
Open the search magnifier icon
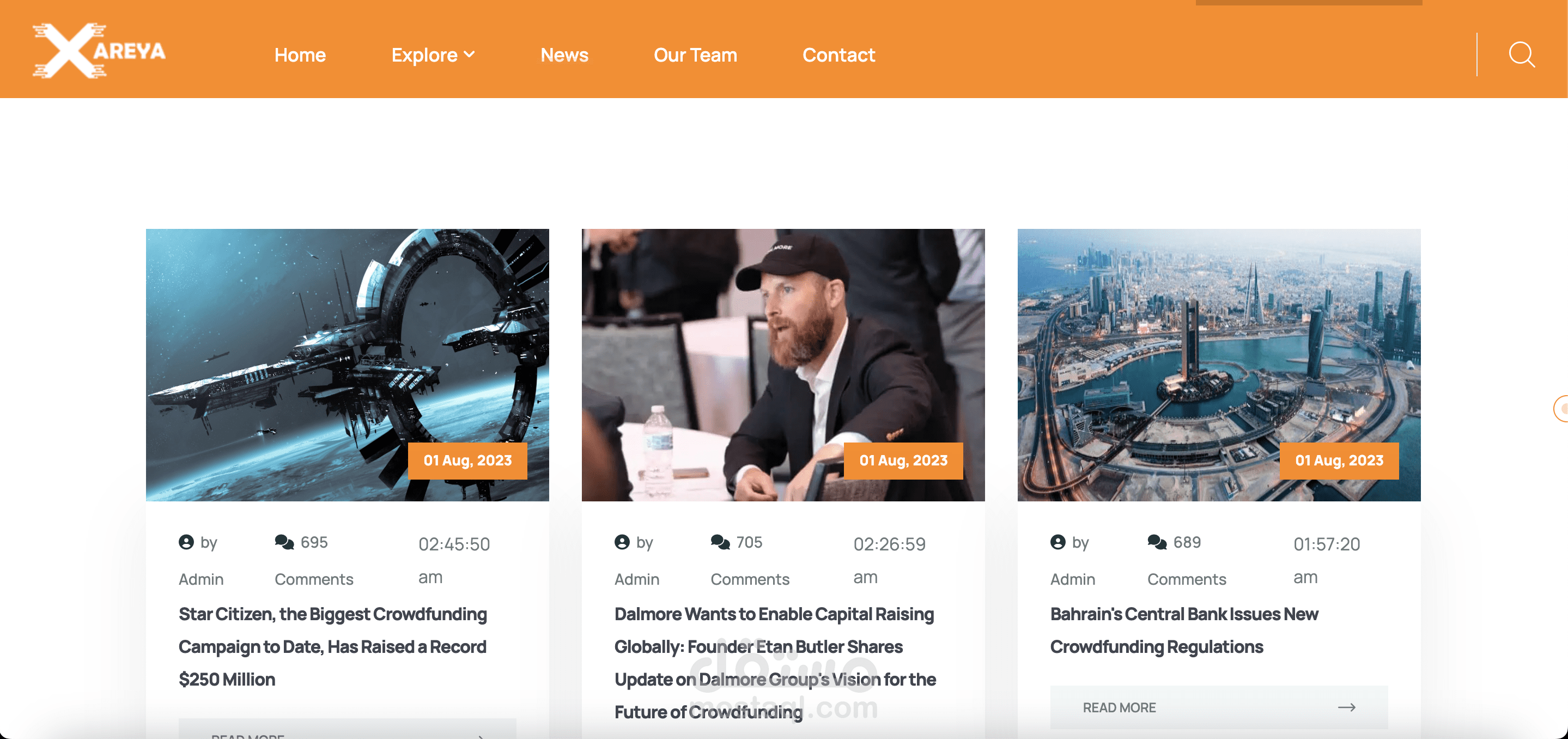coord(1521,54)
